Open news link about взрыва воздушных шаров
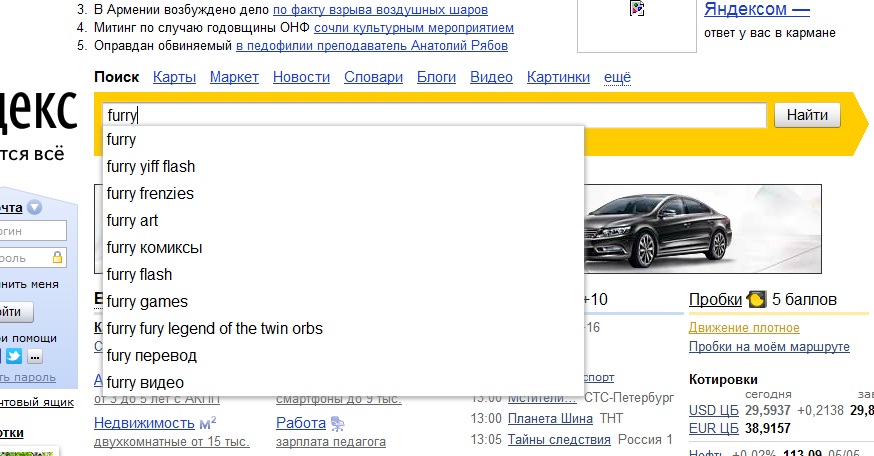This screenshot has width=874, height=456. pos(380,10)
